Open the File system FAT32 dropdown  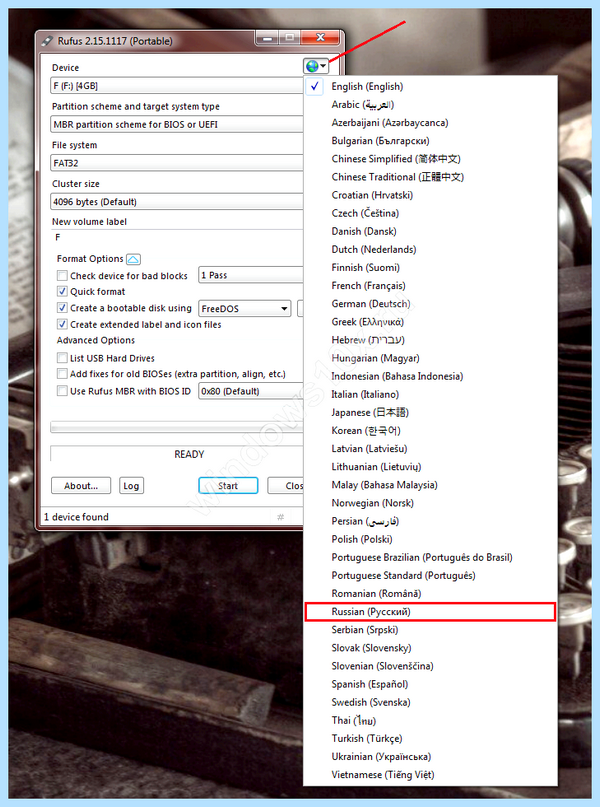click(x=177, y=163)
